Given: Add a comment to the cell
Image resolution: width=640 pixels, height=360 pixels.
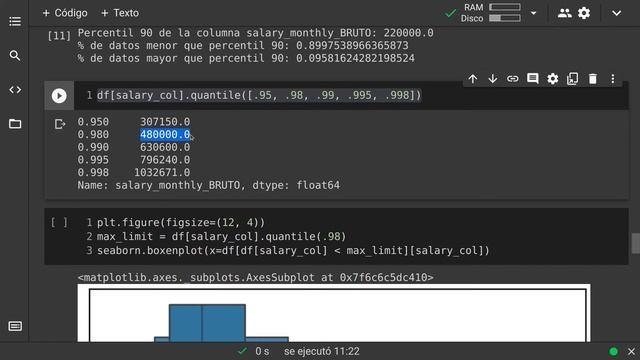Looking at the screenshot, I should pos(533,79).
